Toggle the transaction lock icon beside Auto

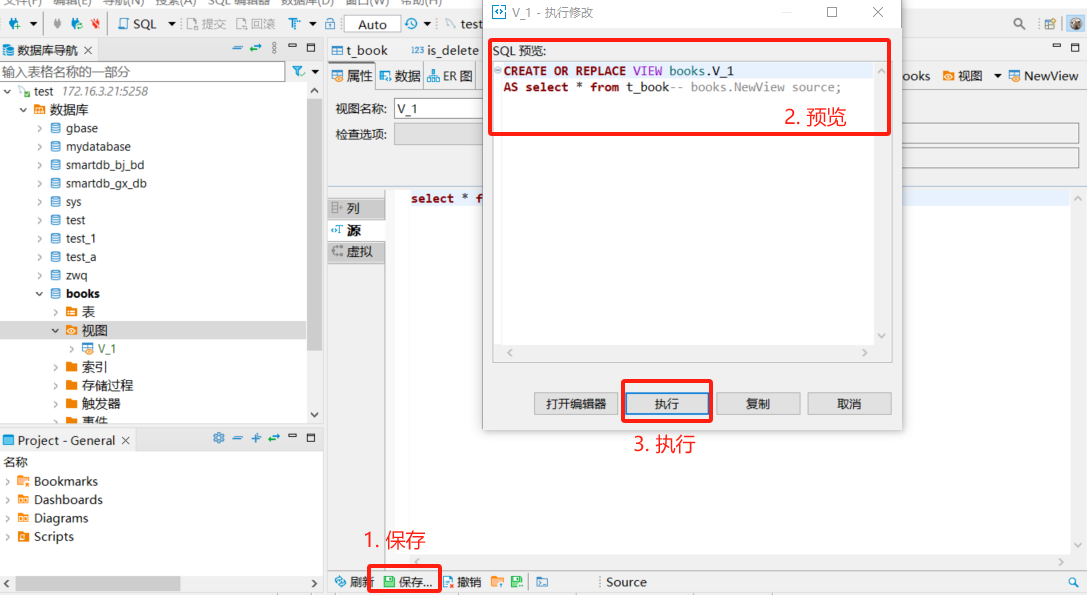click(x=329, y=24)
